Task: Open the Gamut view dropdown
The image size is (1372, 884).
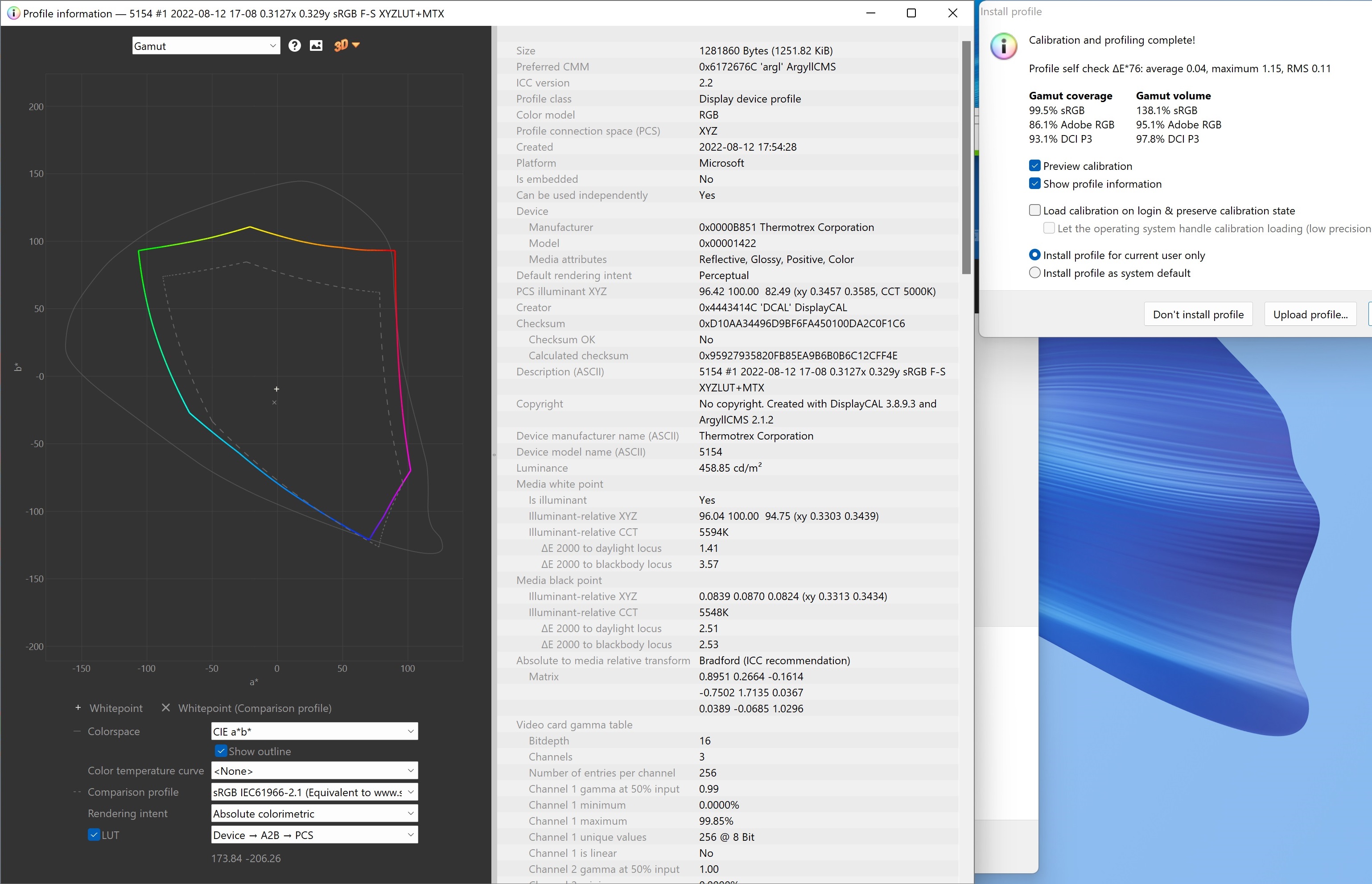Action: pyautogui.click(x=206, y=46)
